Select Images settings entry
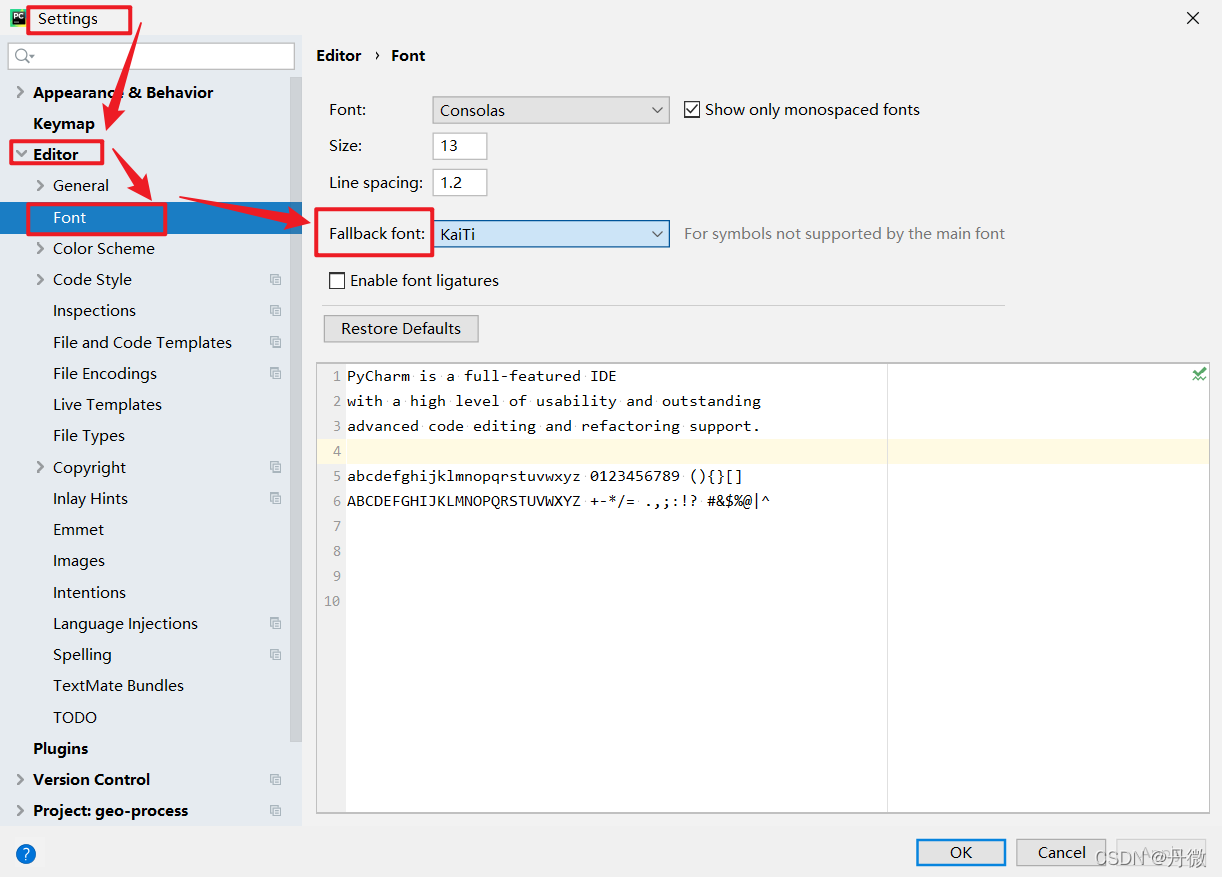1222x877 pixels. 79,561
